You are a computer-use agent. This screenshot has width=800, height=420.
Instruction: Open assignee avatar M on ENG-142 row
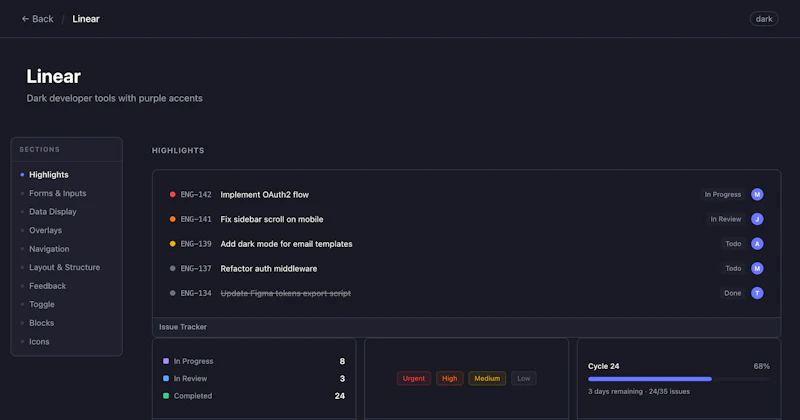coord(757,194)
